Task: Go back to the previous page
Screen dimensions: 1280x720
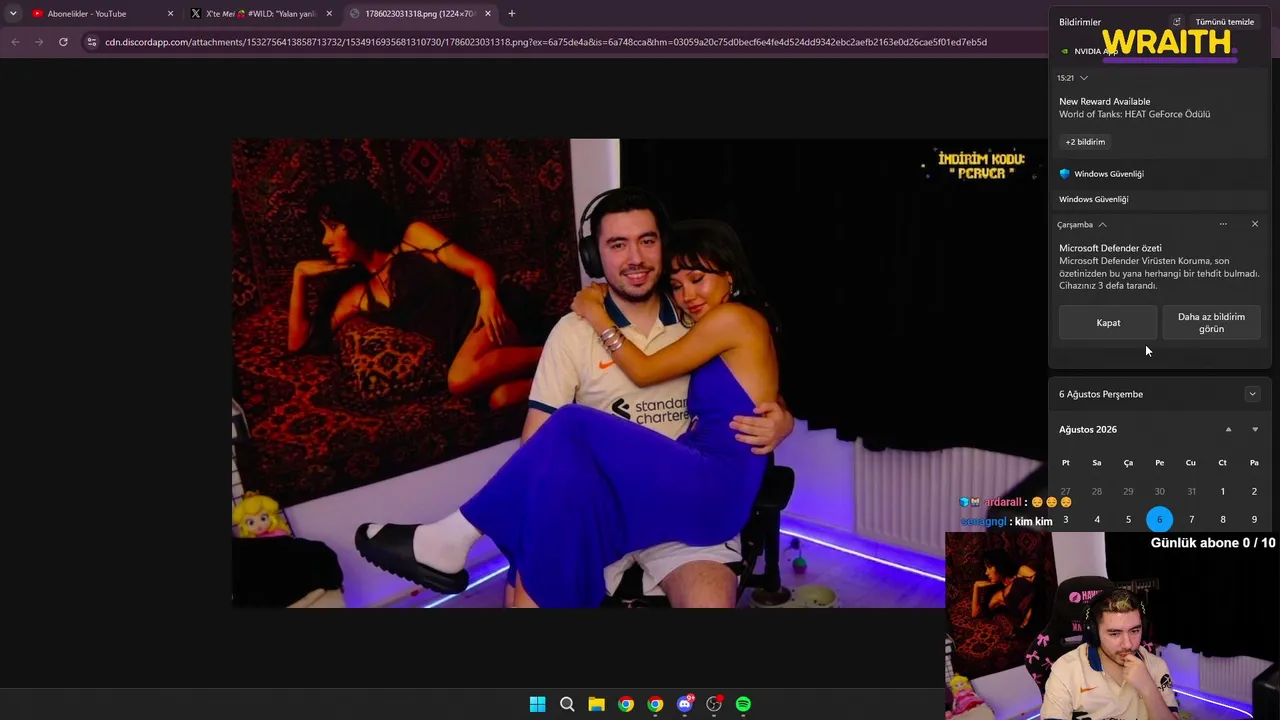Action: 15,42
